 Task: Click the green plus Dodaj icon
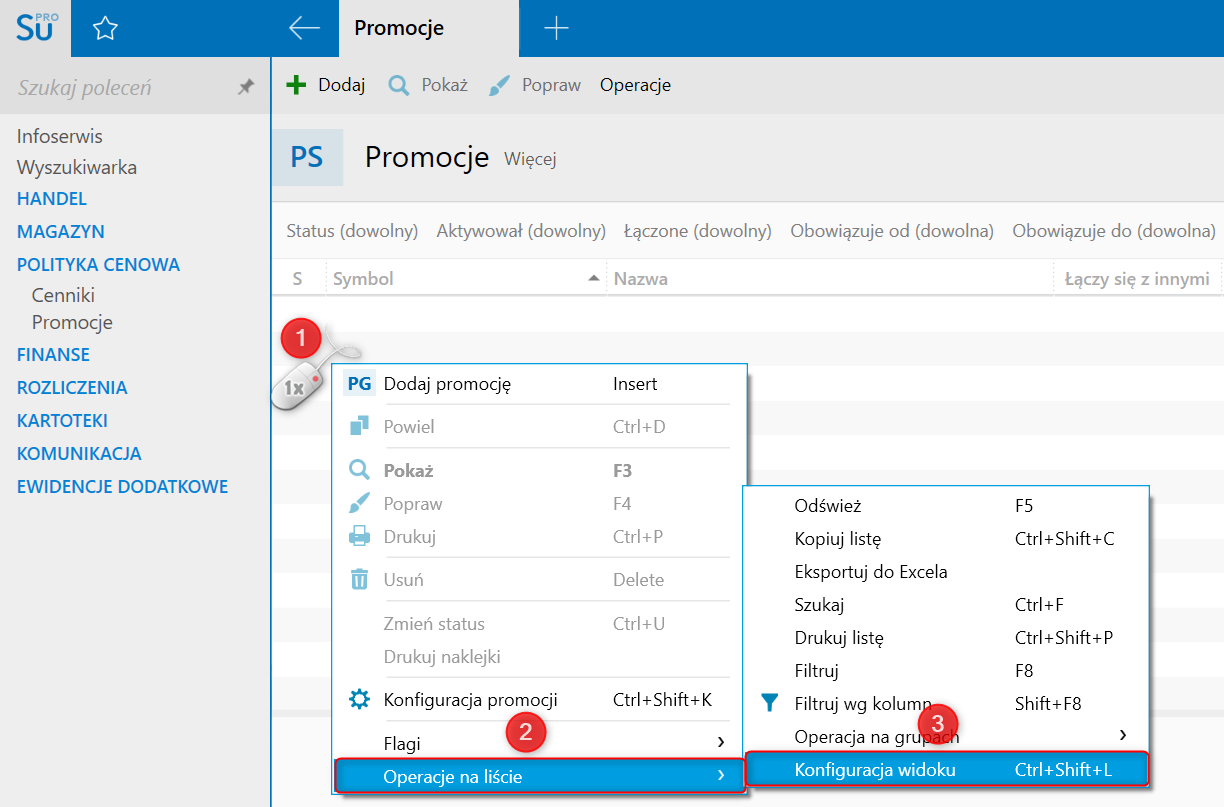coord(296,85)
